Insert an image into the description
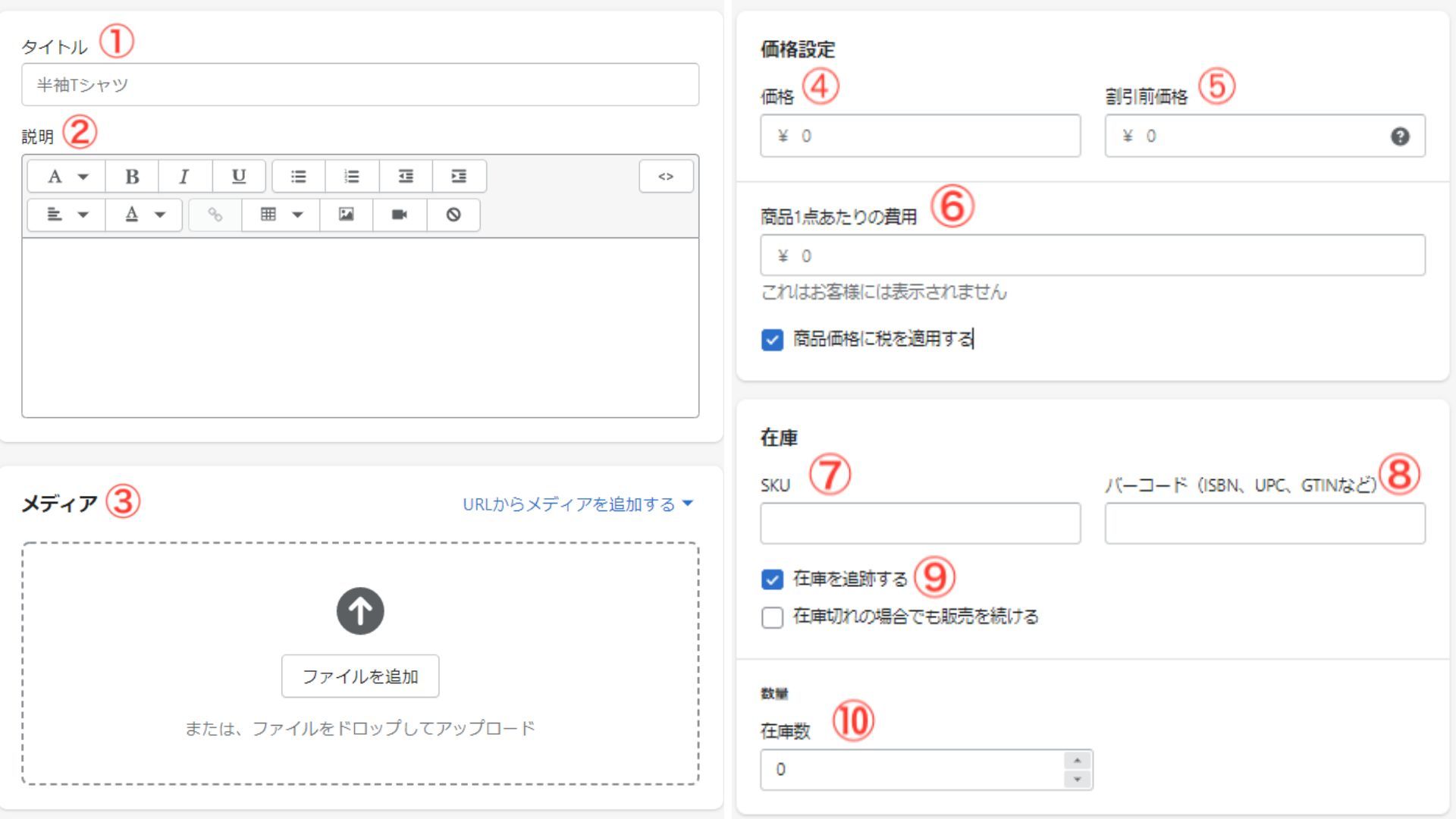The width and height of the screenshot is (1456, 819). (x=347, y=215)
